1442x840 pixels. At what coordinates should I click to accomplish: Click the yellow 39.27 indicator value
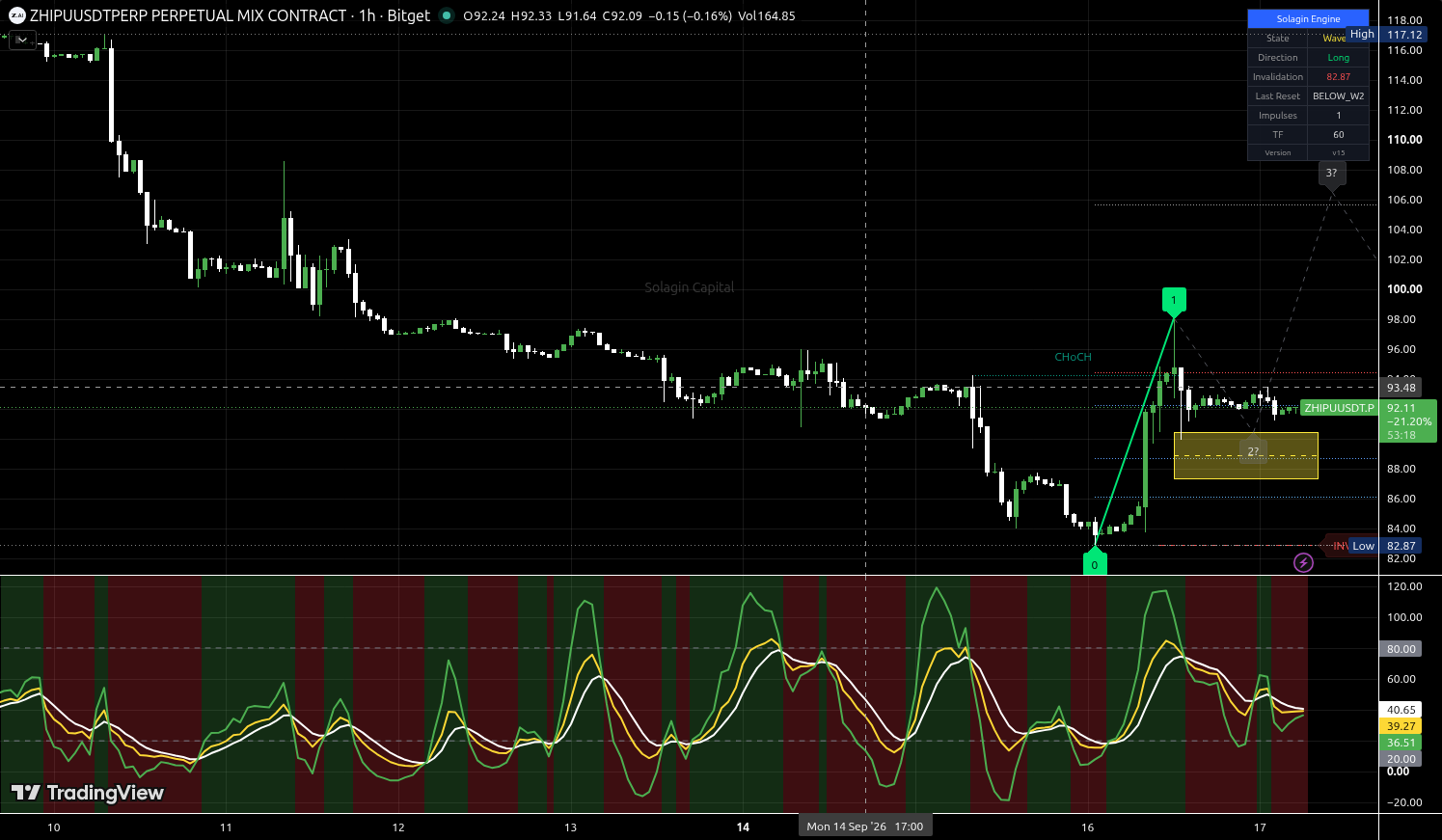point(1401,726)
